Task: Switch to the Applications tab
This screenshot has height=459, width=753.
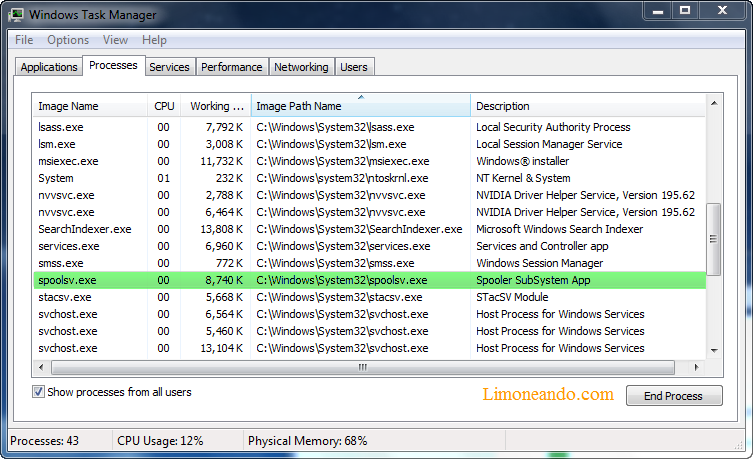Action: tap(49, 67)
